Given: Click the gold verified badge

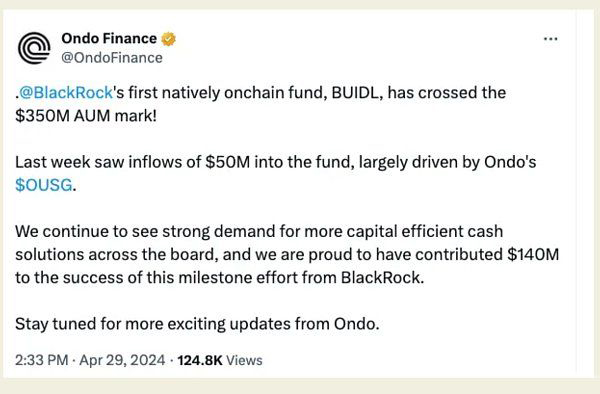Looking at the screenshot, I should 168,39.
